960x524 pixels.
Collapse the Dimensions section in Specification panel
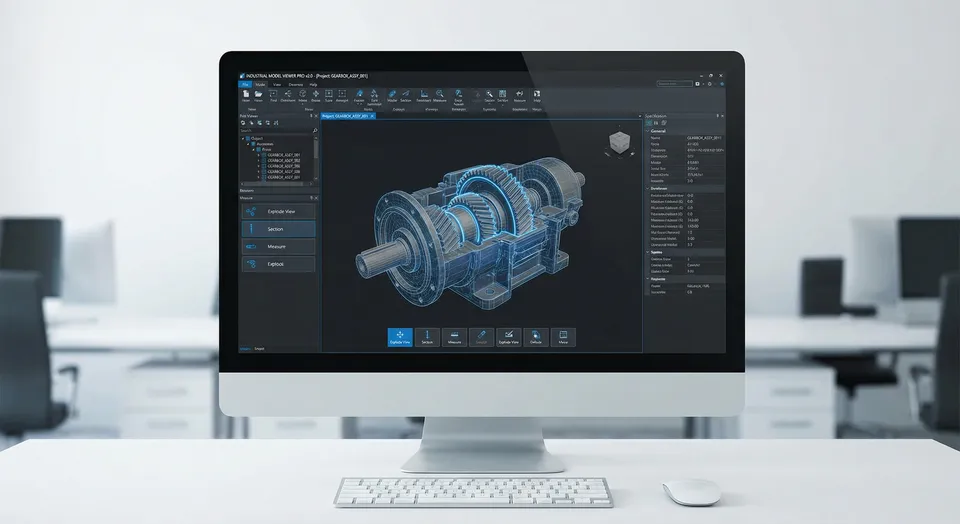click(x=648, y=189)
